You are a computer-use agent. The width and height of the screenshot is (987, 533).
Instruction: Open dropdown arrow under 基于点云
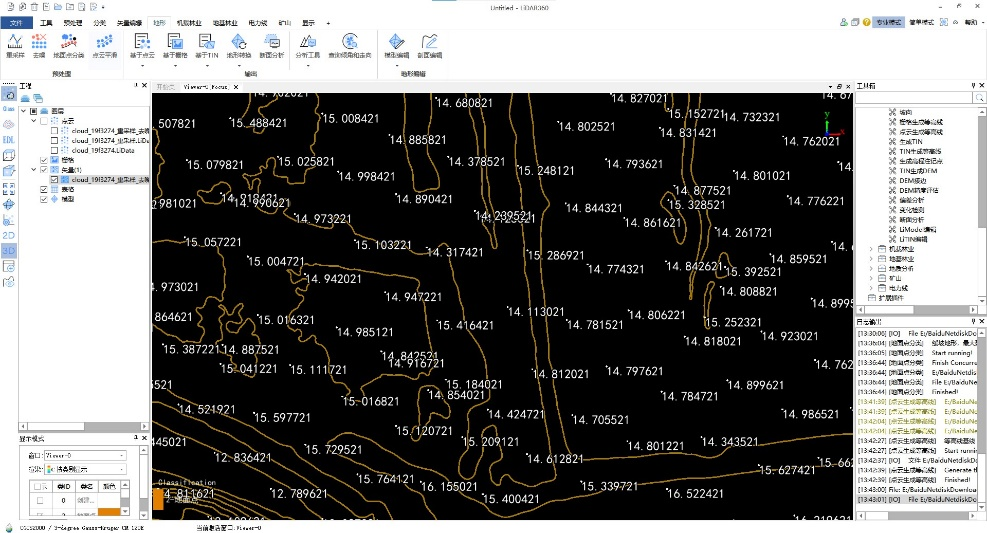[x=142, y=65]
